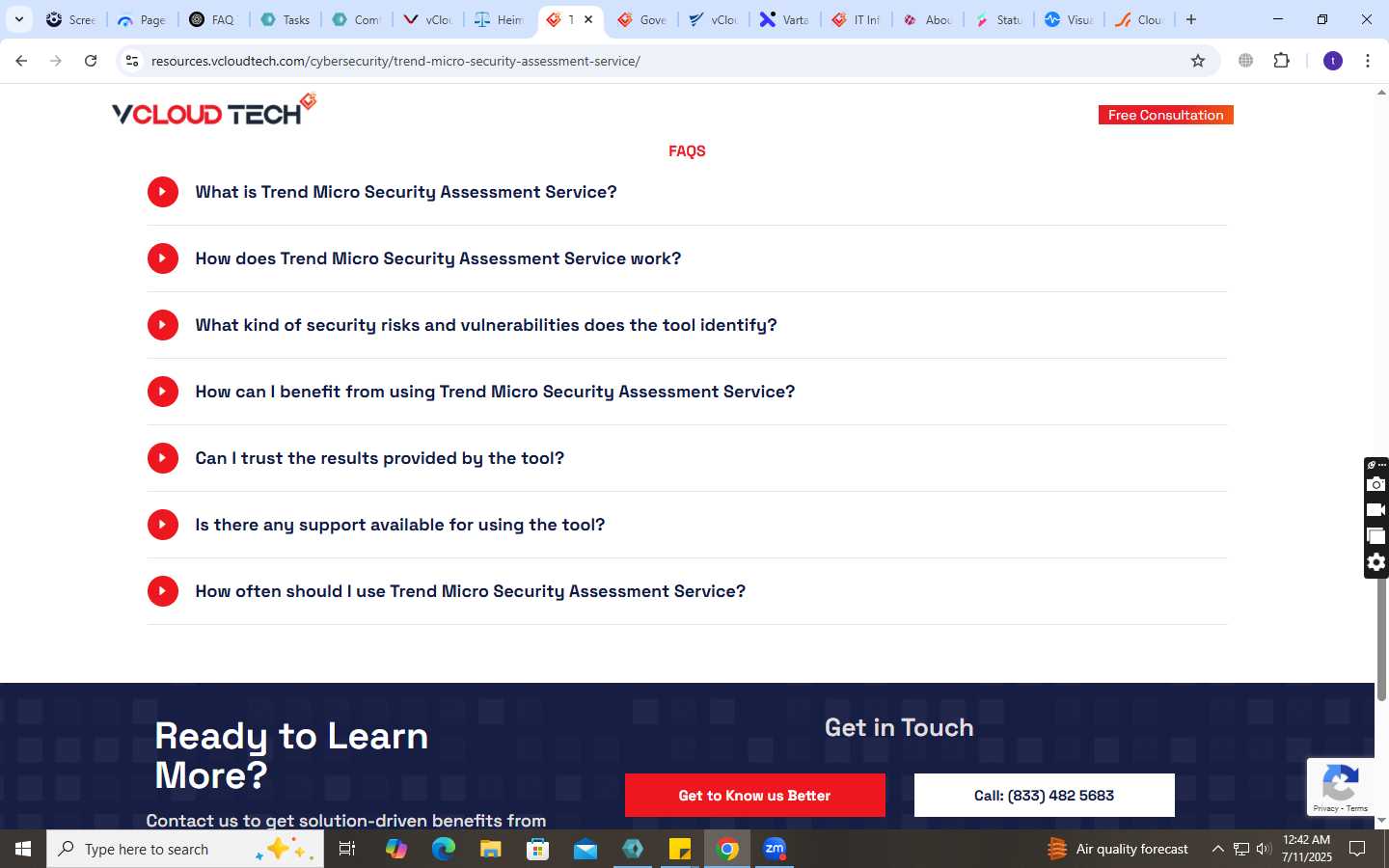
Task: Click the Get to Know us Better button
Action: coord(754,796)
